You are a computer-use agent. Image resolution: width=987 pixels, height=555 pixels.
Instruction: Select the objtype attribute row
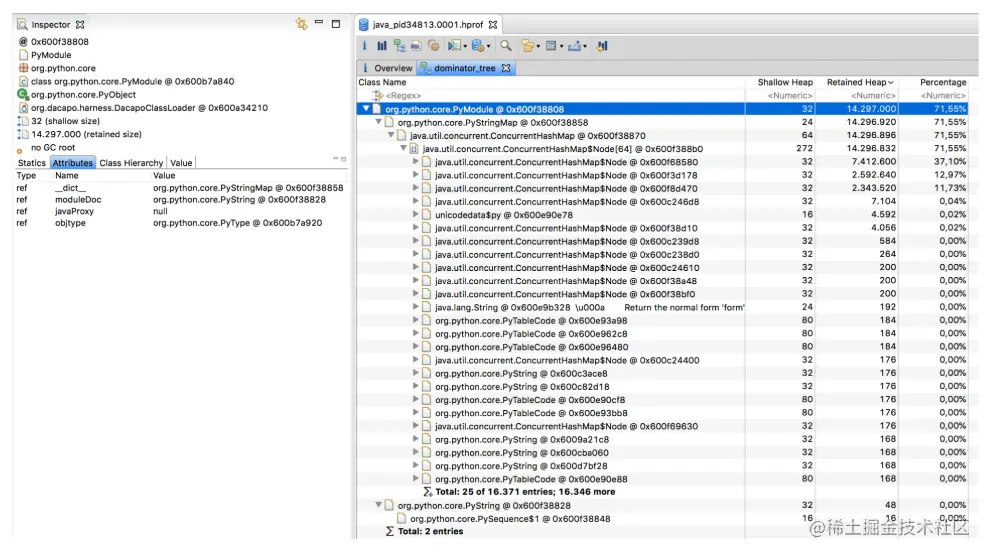pyautogui.click(x=181, y=223)
